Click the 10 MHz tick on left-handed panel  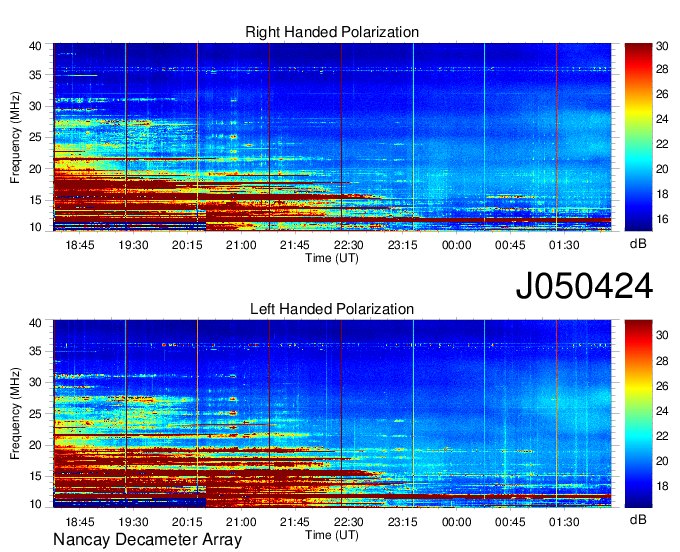[35, 503]
